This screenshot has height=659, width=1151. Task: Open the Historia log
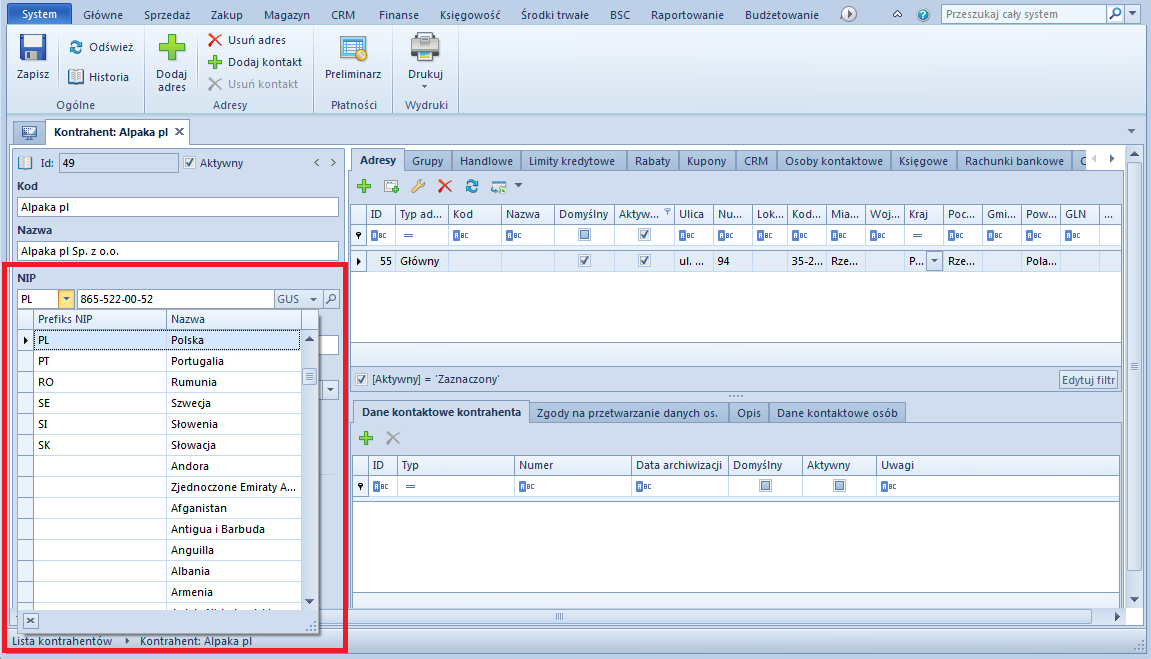[98, 77]
